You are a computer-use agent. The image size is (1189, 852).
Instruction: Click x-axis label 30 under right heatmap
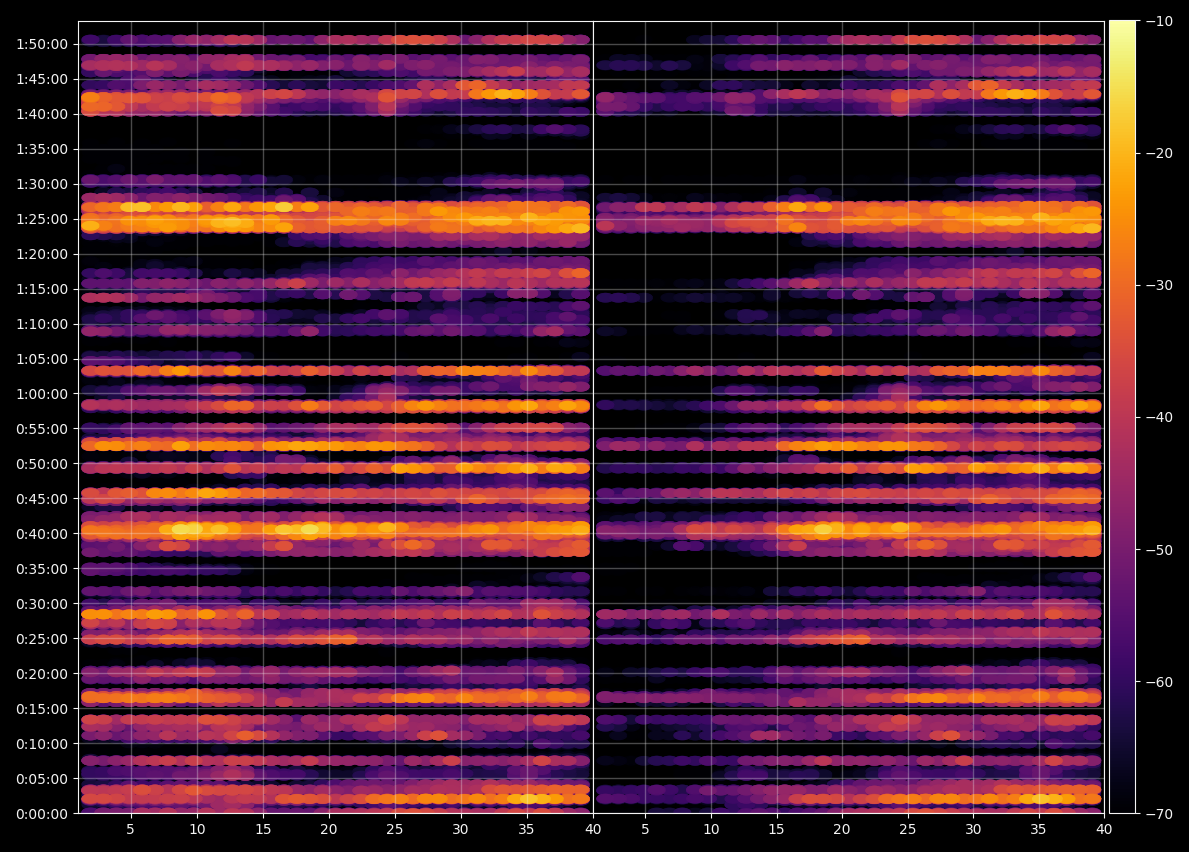click(973, 829)
